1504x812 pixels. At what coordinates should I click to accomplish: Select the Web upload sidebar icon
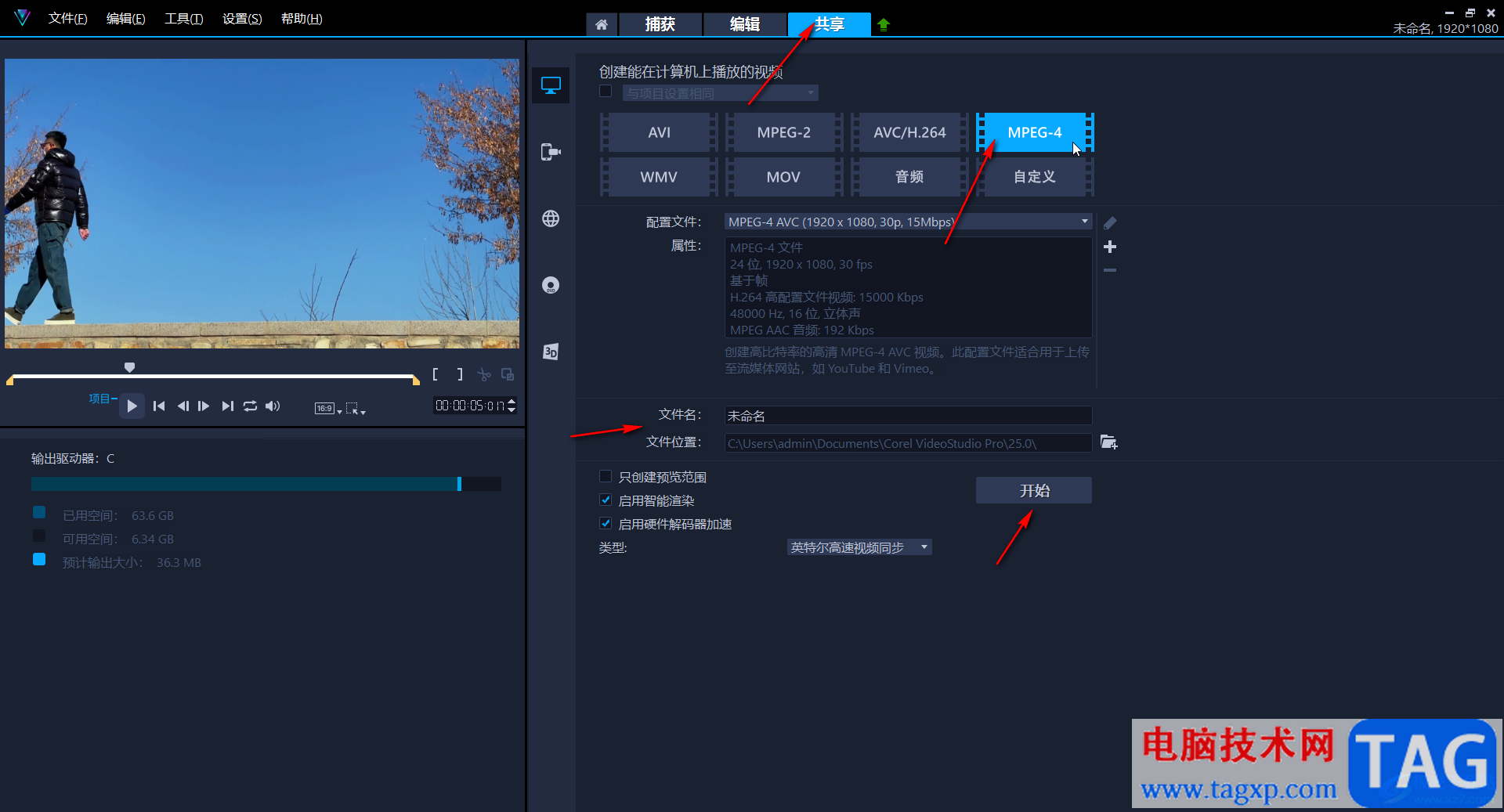click(551, 218)
